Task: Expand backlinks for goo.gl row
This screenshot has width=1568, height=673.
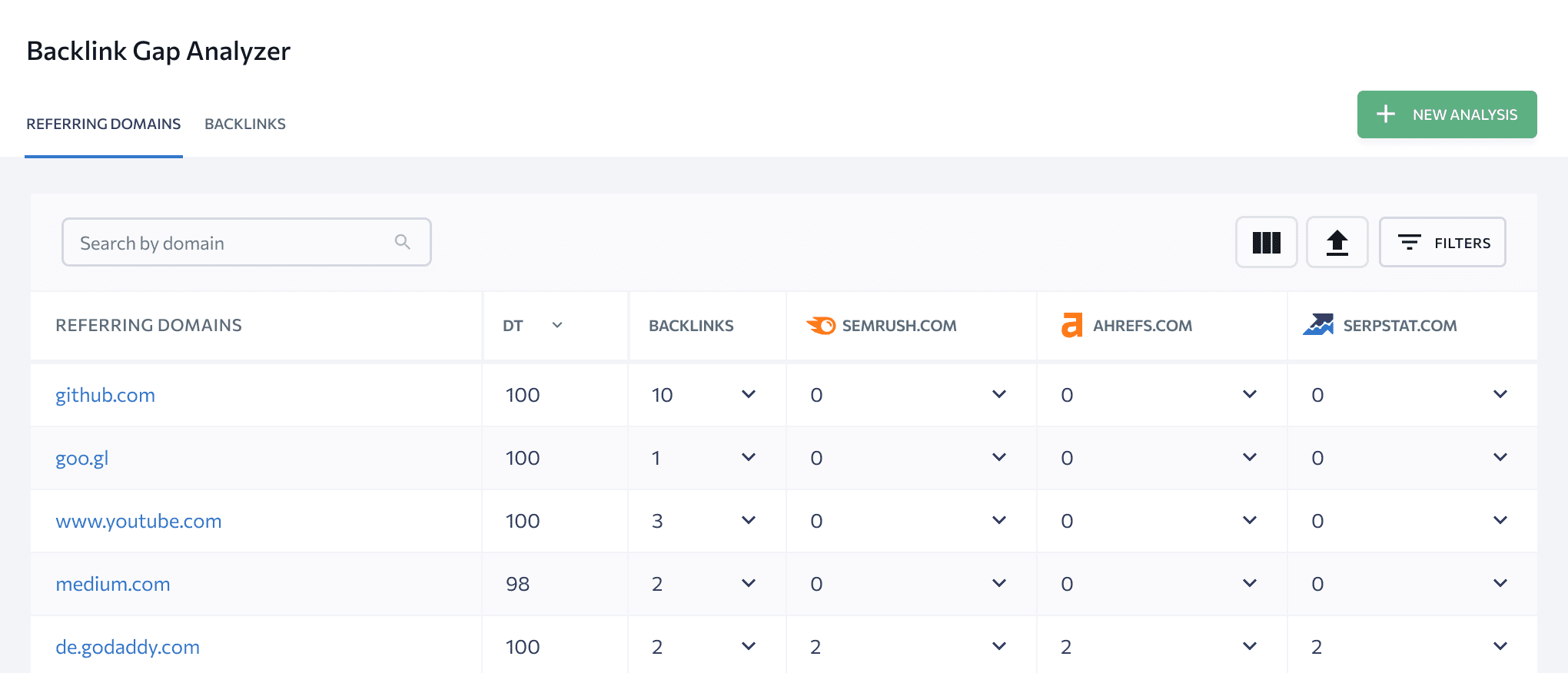Action: pyautogui.click(x=749, y=457)
